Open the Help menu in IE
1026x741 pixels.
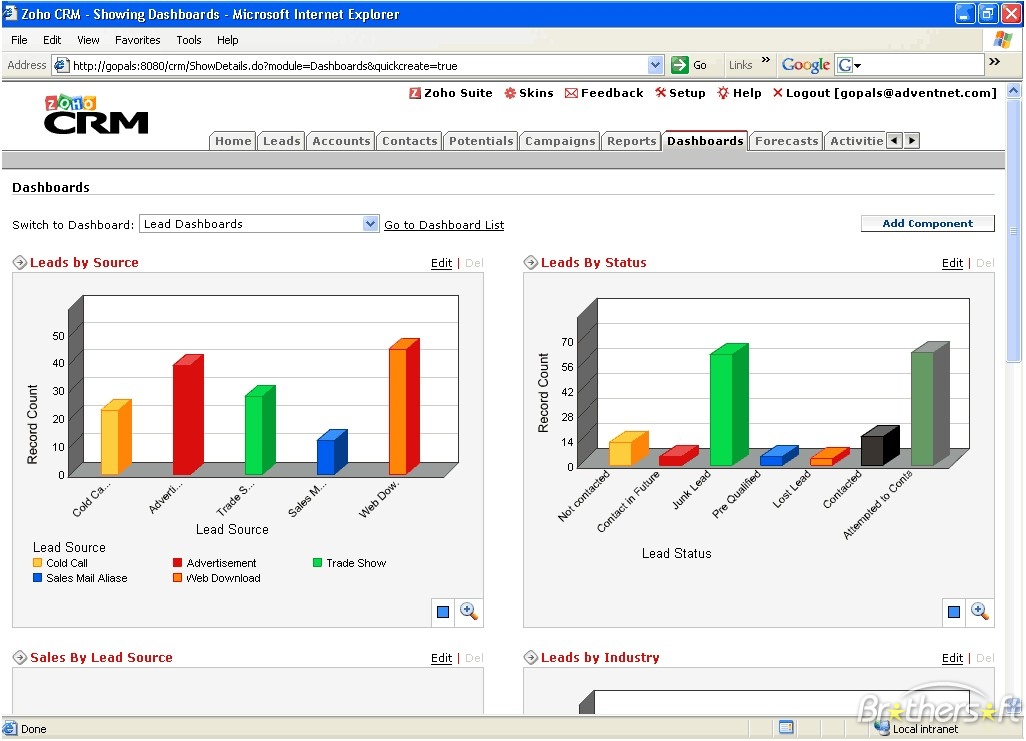(228, 40)
